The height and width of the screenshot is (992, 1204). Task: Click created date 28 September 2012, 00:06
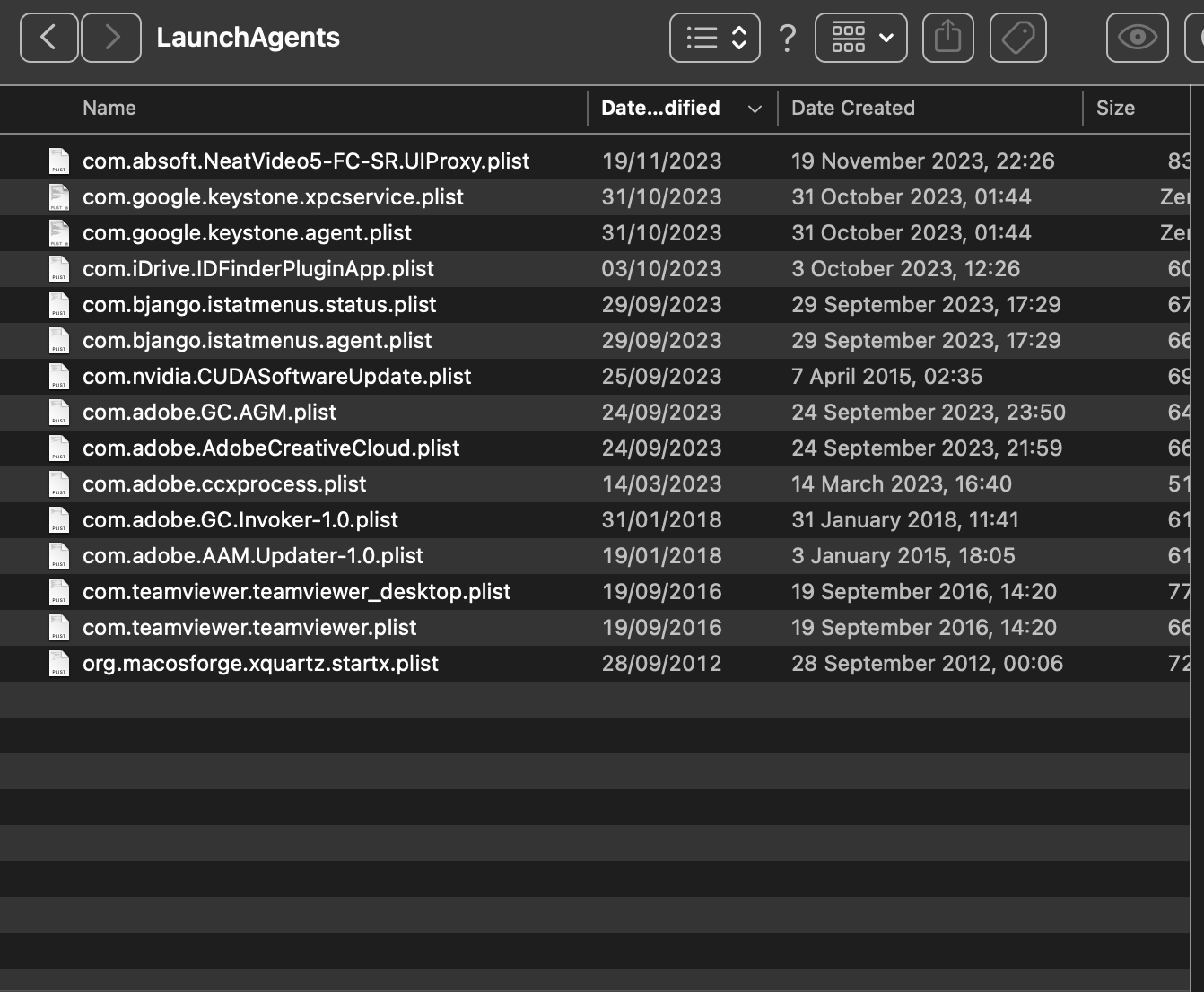[928, 664]
